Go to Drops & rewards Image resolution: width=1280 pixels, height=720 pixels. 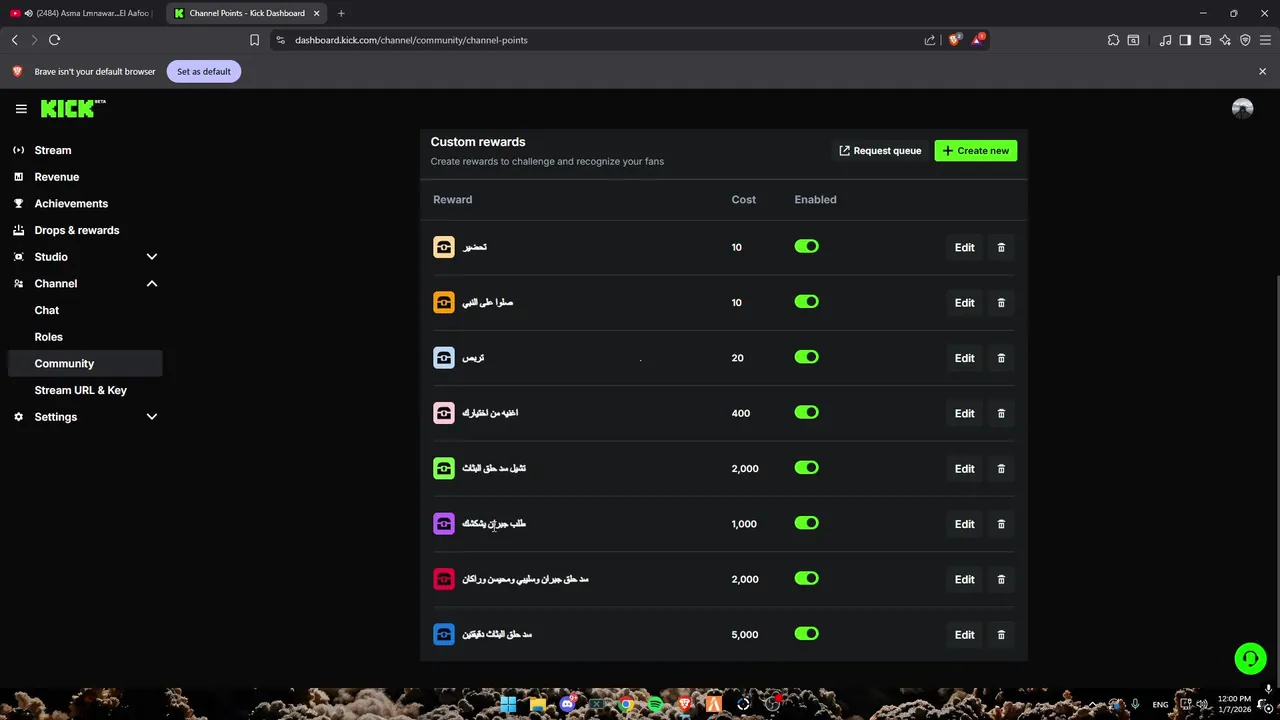click(x=76, y=230)
